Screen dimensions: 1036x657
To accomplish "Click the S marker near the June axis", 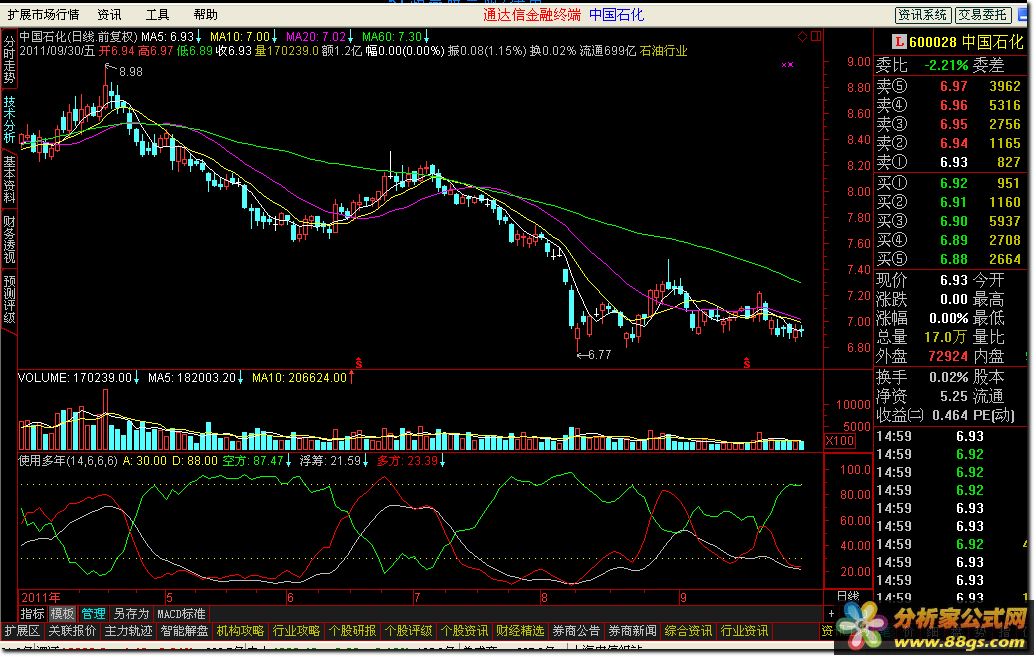I will (x=359, y=362).
